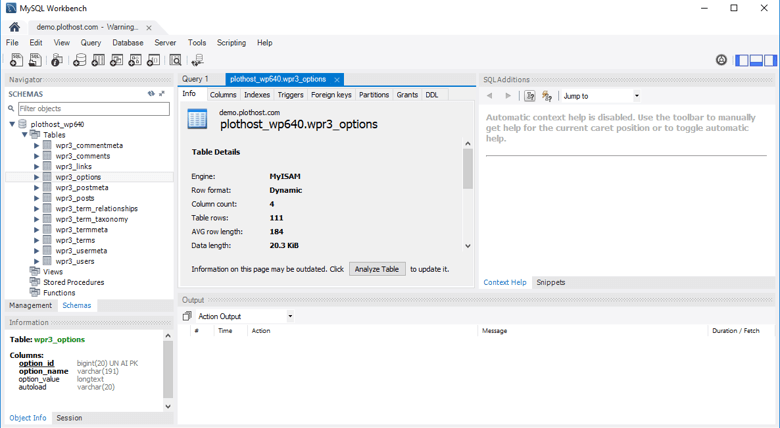Screen dimensions: 780x428
Task: Toggle the bottom output panel visibility
Action: 756,60
